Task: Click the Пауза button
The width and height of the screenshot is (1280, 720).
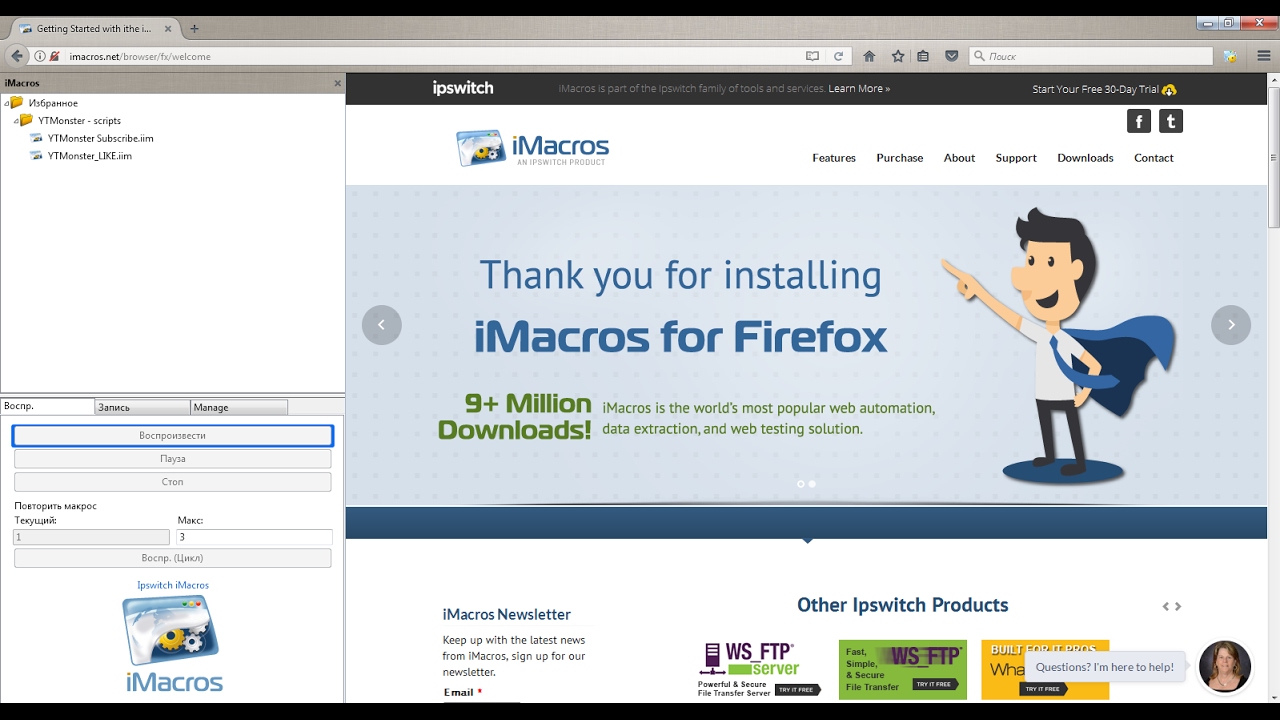Action: tap(172, 459)
